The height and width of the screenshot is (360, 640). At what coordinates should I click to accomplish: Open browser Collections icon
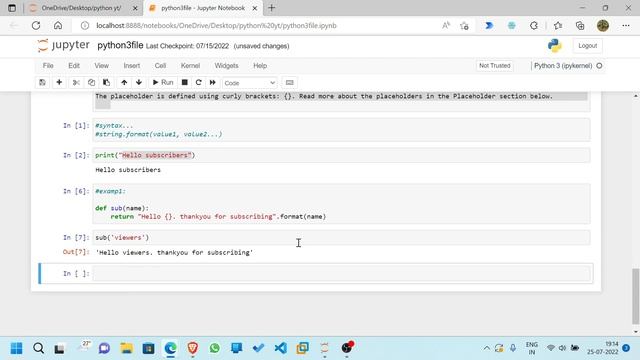580,25
